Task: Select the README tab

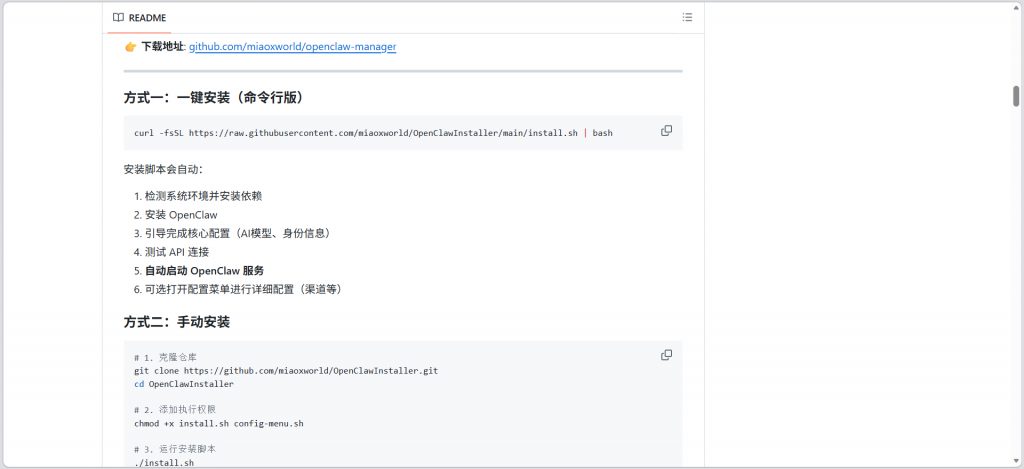Action: tap(139, 18)
